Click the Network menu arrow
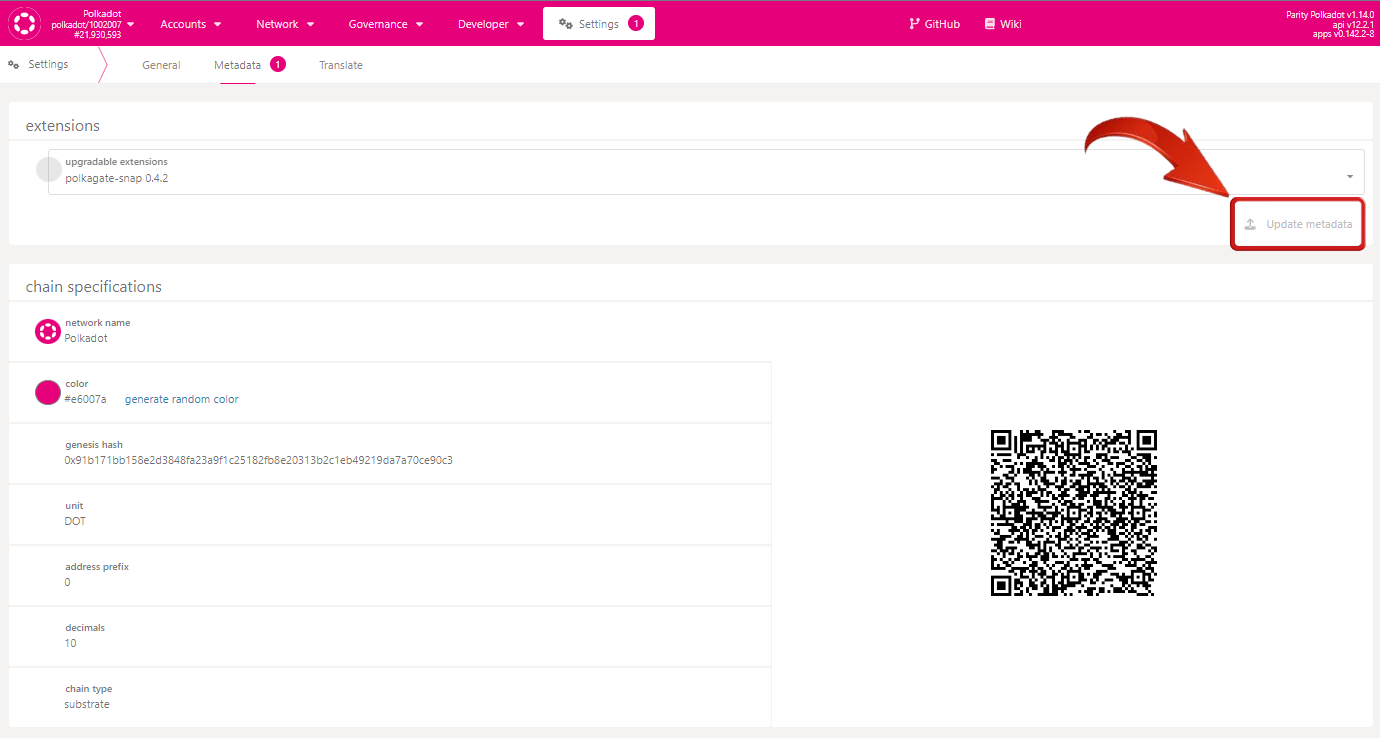The height and width of the screenshot is (738, 1380). pos(311,24)
